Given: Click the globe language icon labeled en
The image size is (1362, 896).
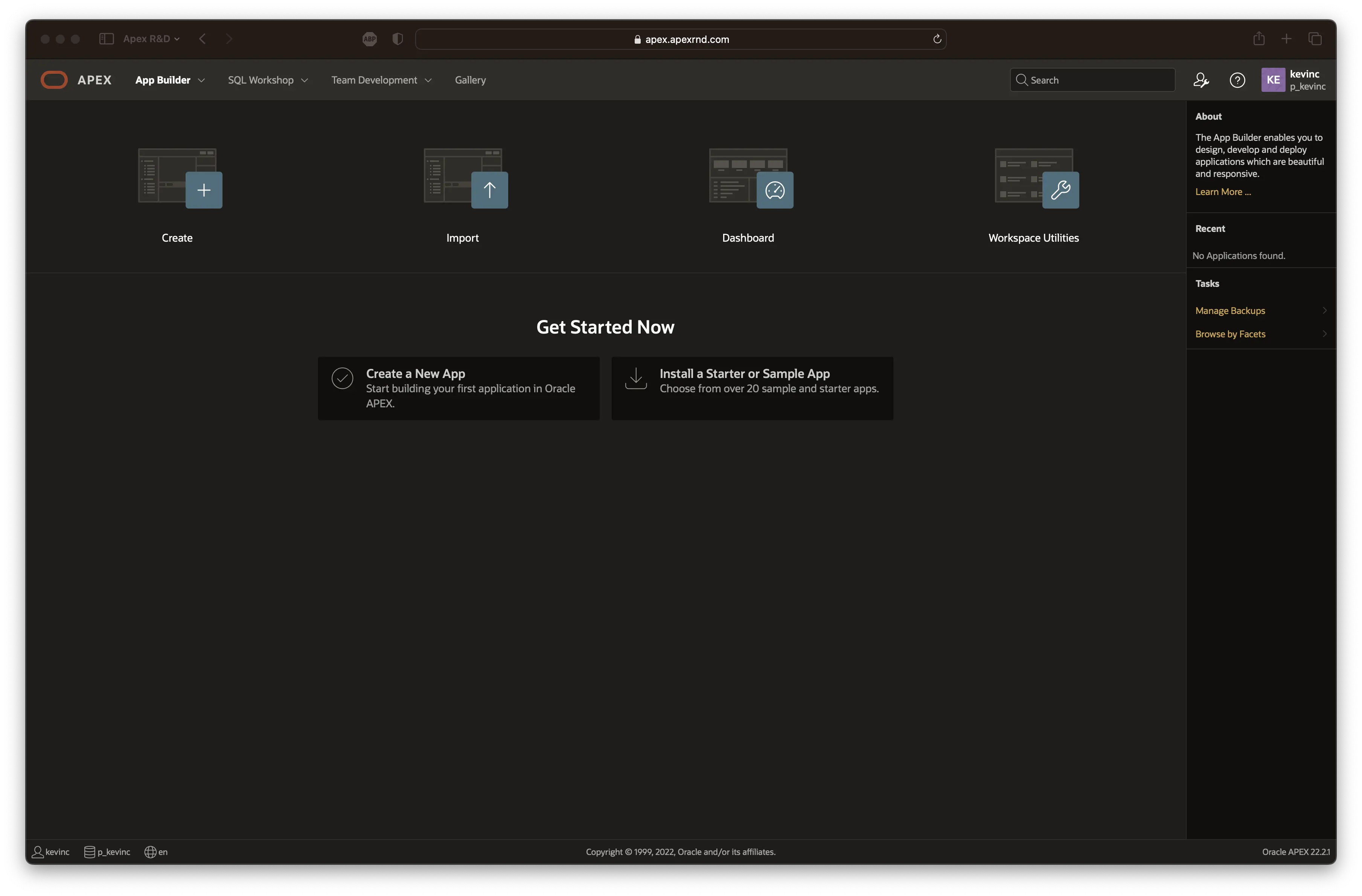Looking at the screenshot, I should [x=150, y=852].
